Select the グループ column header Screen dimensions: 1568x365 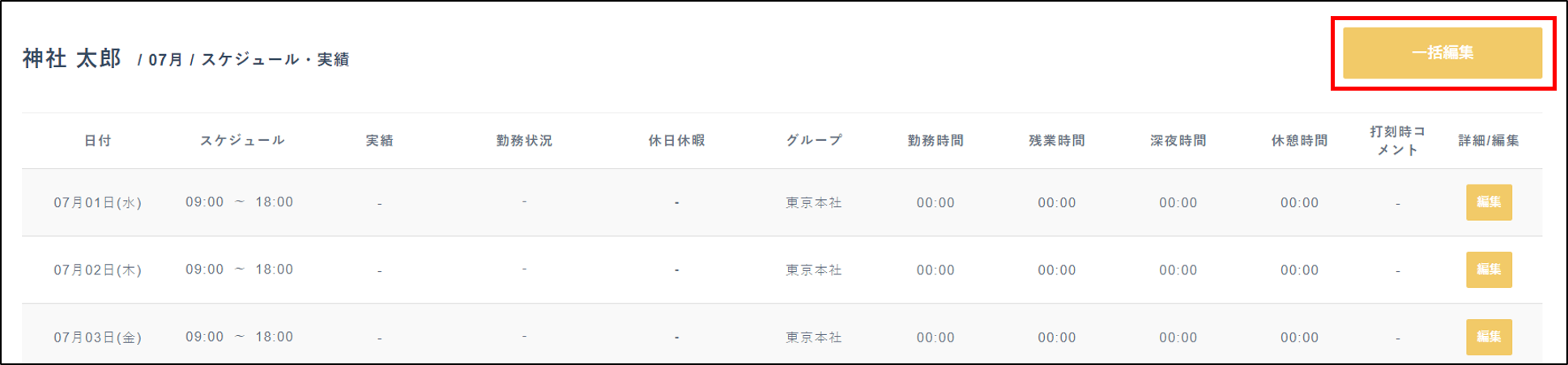[x=814, y=141]
